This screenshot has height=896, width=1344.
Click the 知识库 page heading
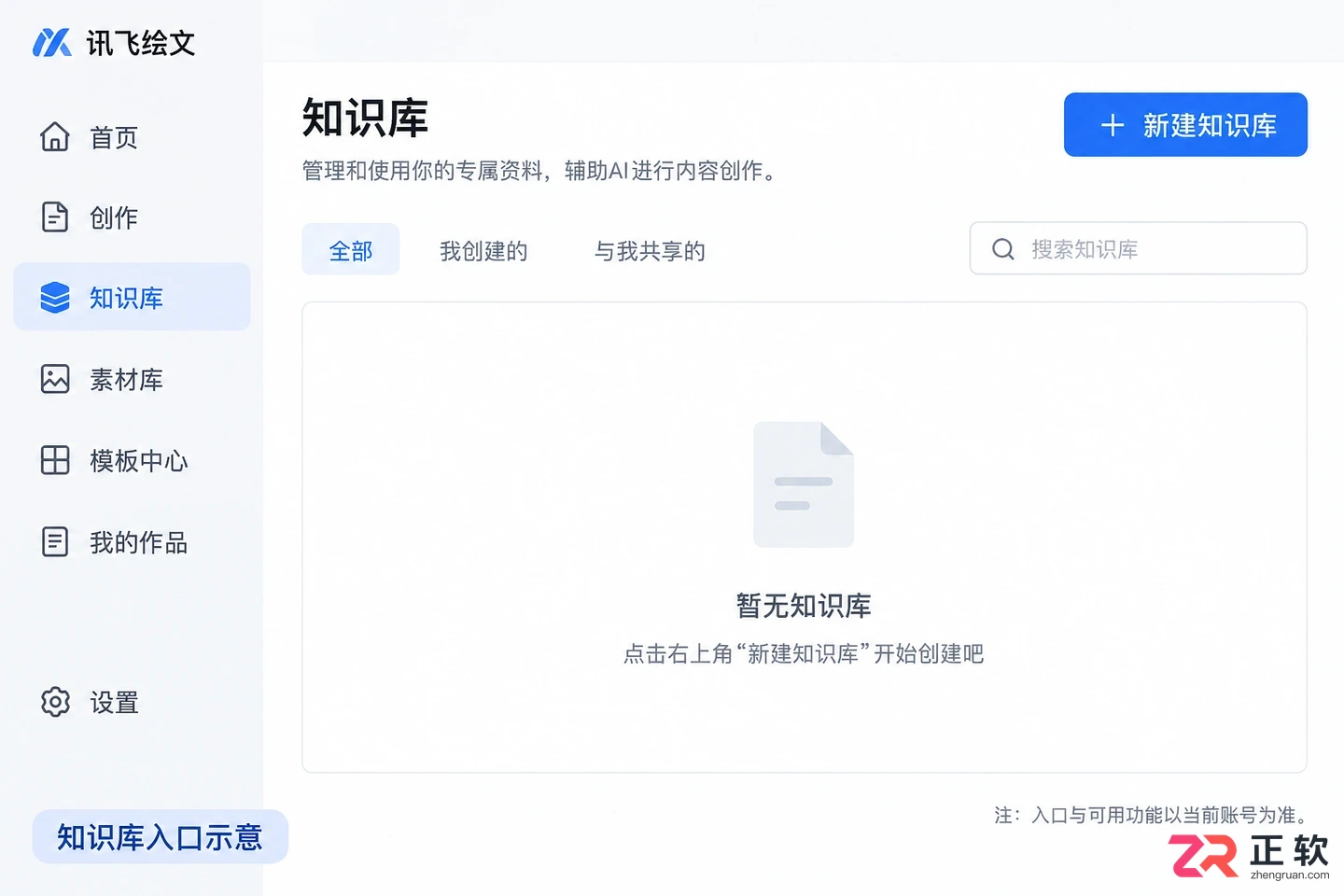click(x=365, y=119)
